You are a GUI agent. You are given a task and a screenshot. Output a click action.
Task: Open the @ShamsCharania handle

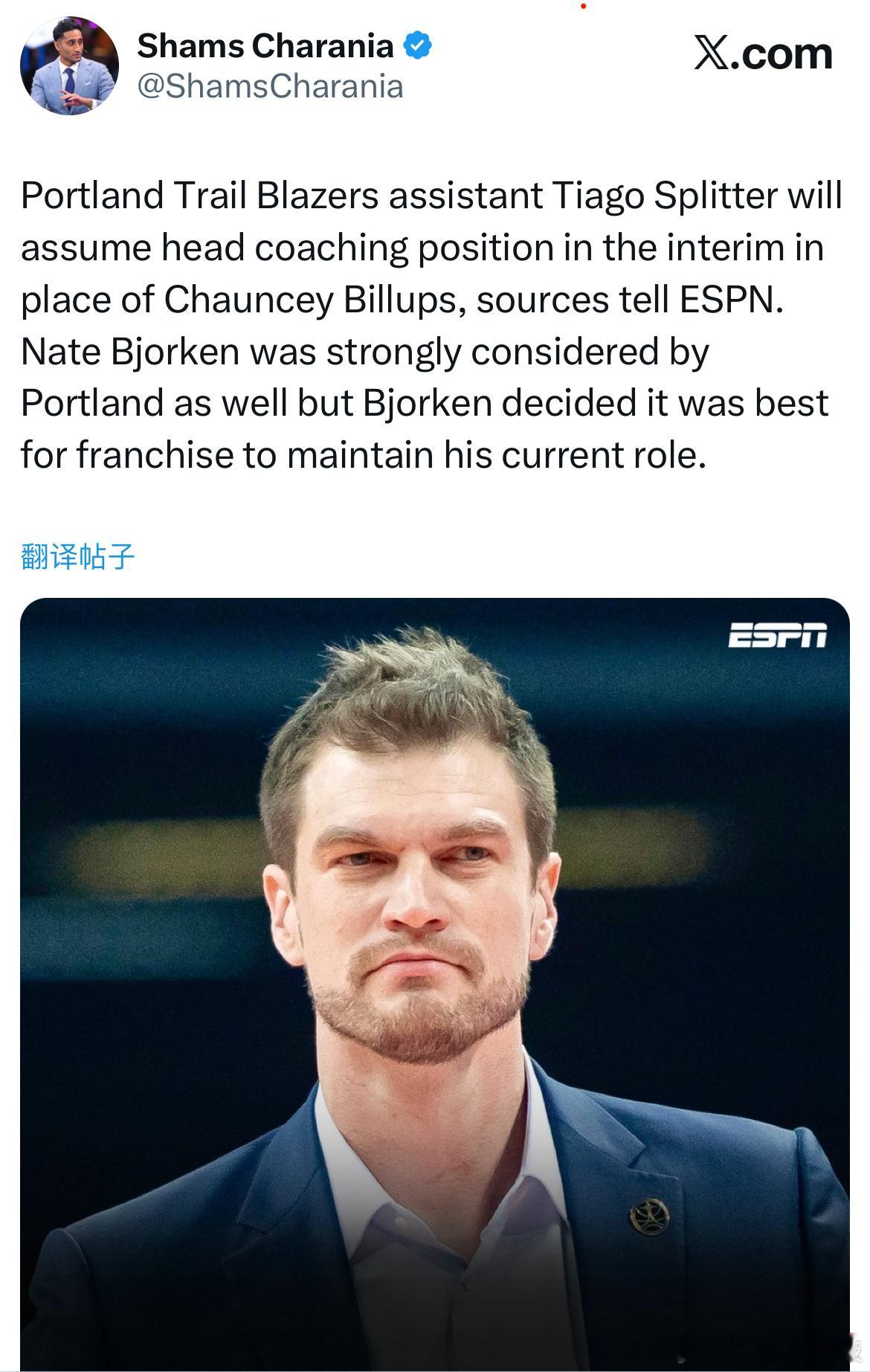[x=271, y=86]
